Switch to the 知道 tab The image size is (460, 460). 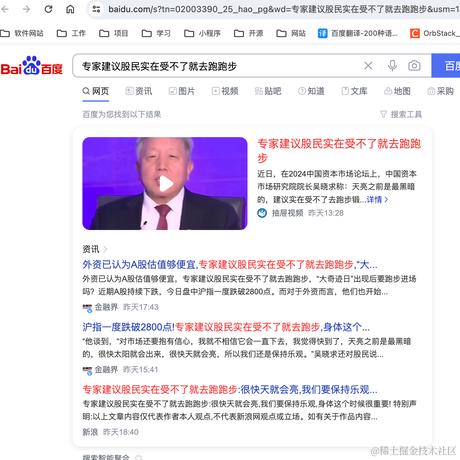pyautogui.click(x=311, y=91)
